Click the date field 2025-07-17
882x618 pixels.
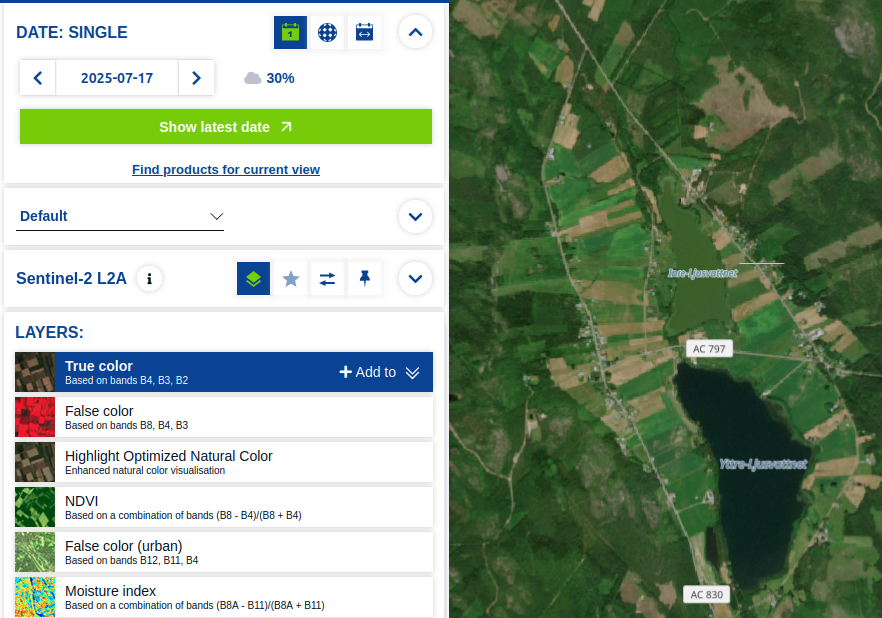[x=117, y=78]
